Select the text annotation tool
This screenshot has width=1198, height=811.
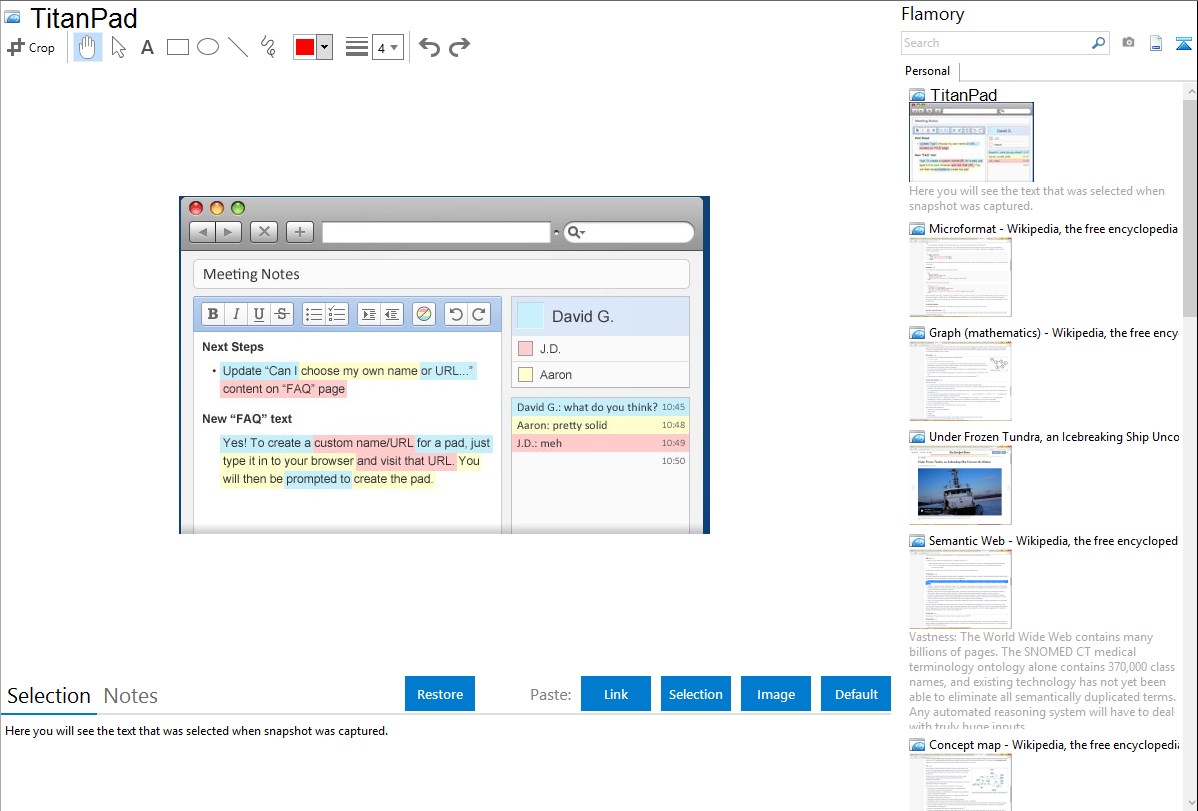(147, 47)
